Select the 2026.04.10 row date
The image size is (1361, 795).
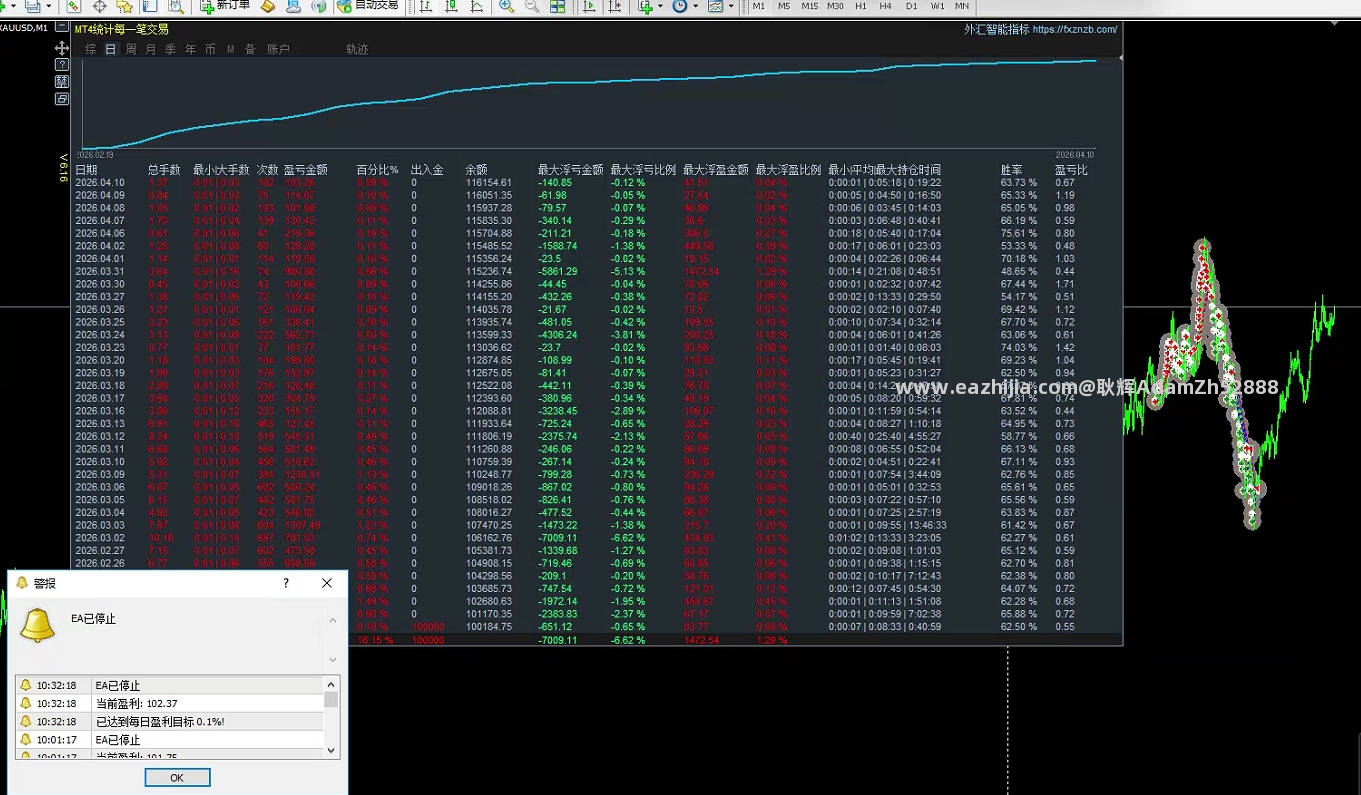100,183
